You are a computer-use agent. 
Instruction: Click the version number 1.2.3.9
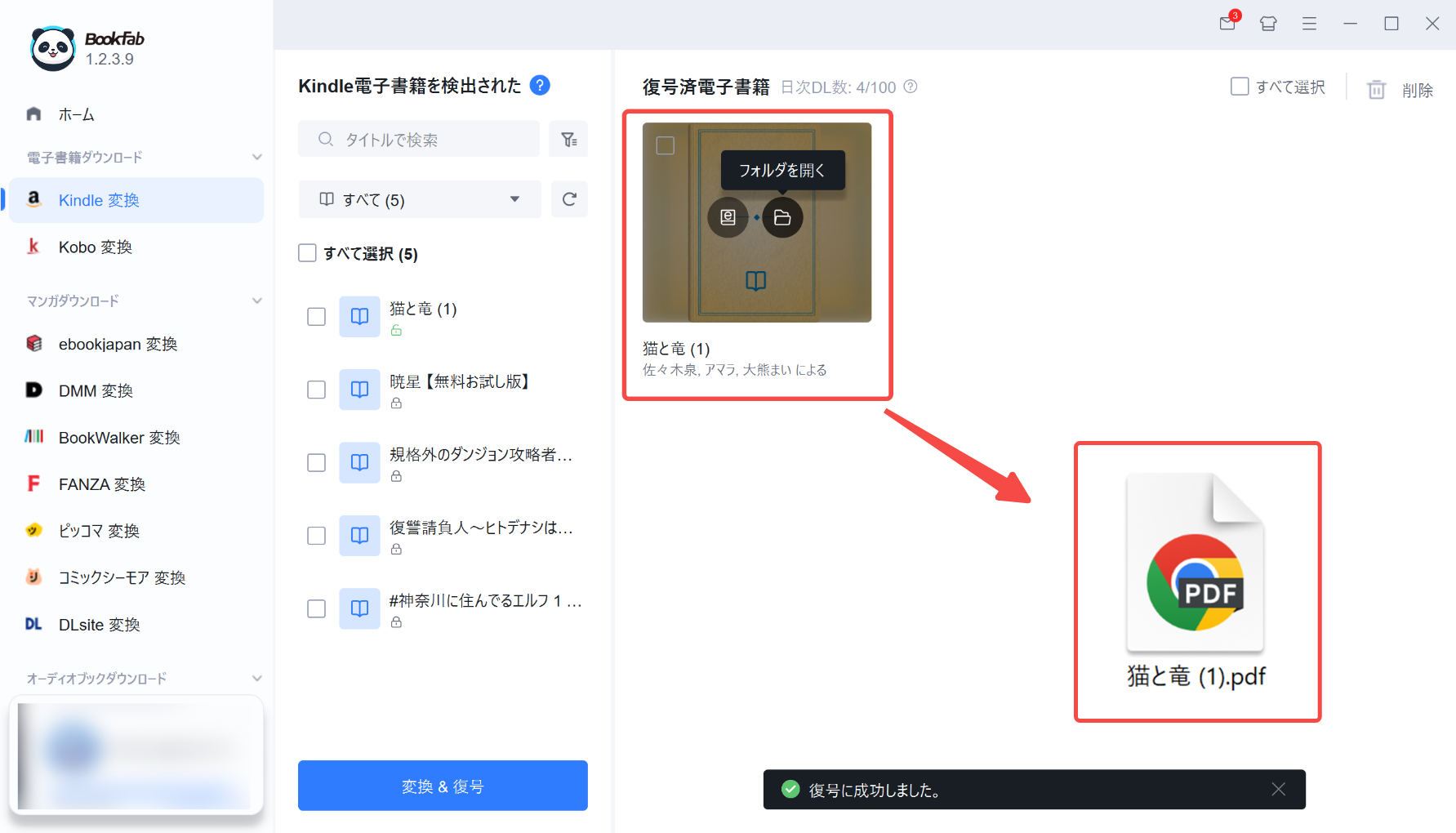tap(109, 59)
